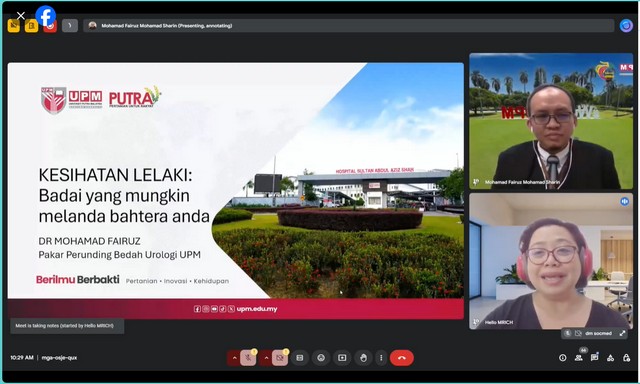This screenshot has height=384, width=640.
Task: Select the Hello MRCH video tile
Action: 551,261
